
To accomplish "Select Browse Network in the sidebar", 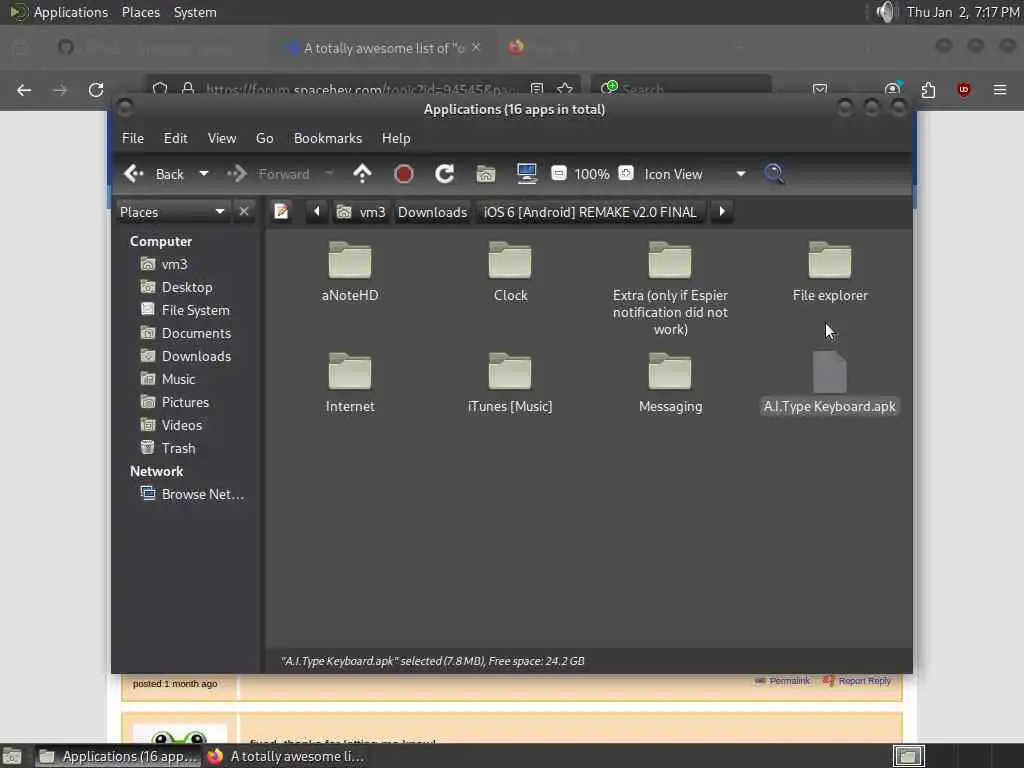I will tap(202, 494).
